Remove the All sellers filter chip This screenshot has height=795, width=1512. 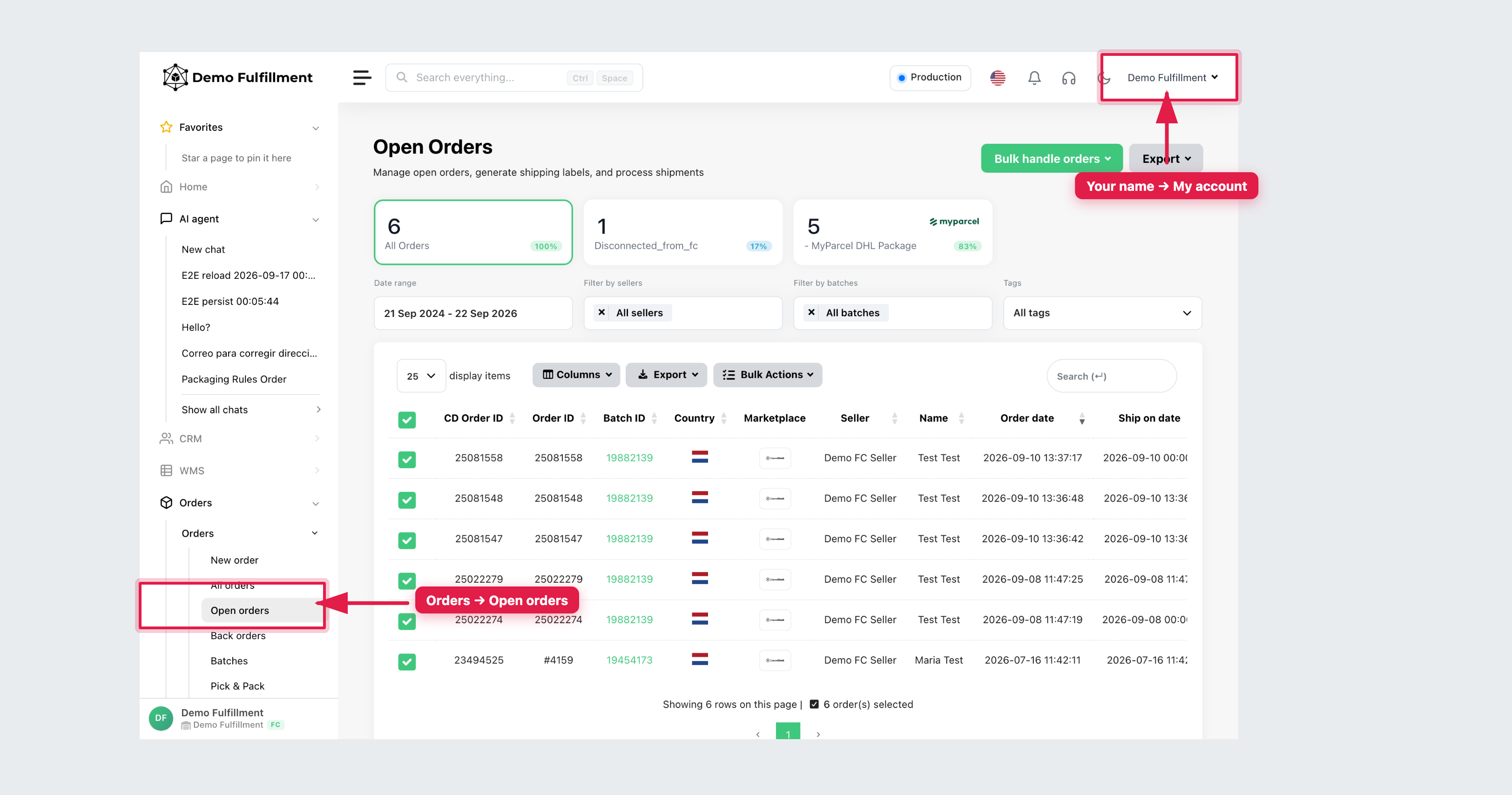pos(601,312)
